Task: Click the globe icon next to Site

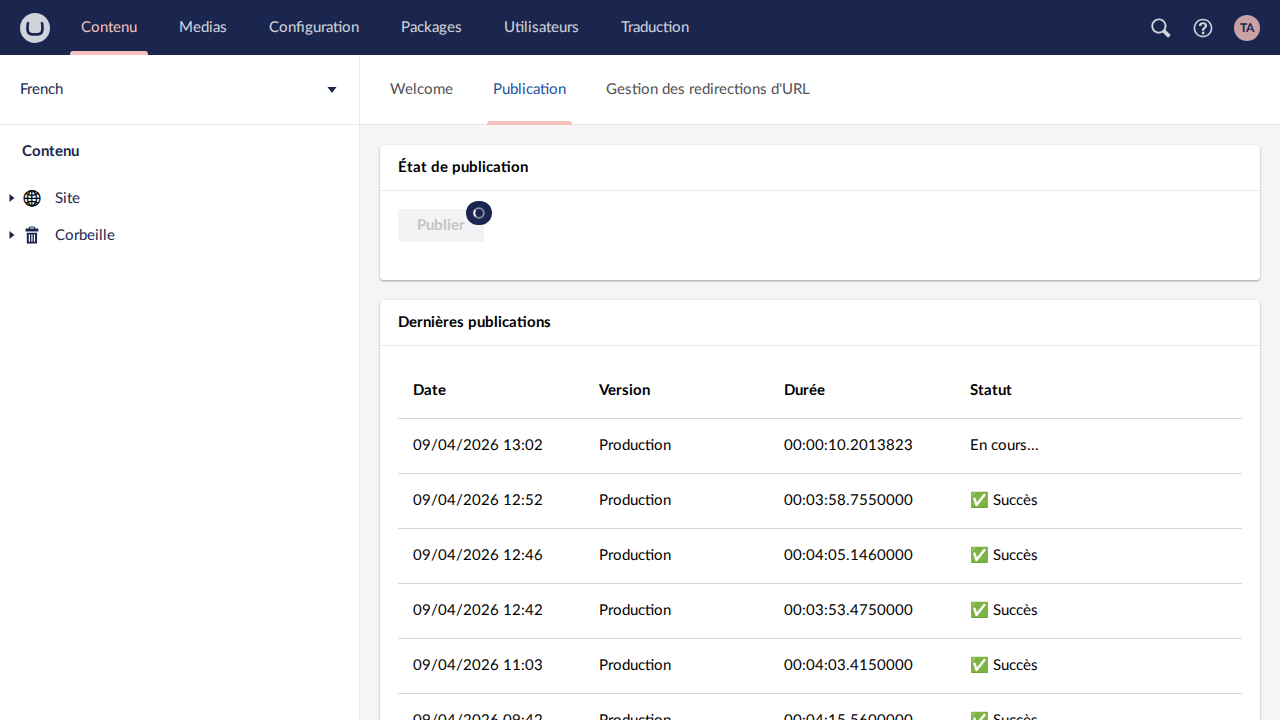Action: click(x=32, y=198)
